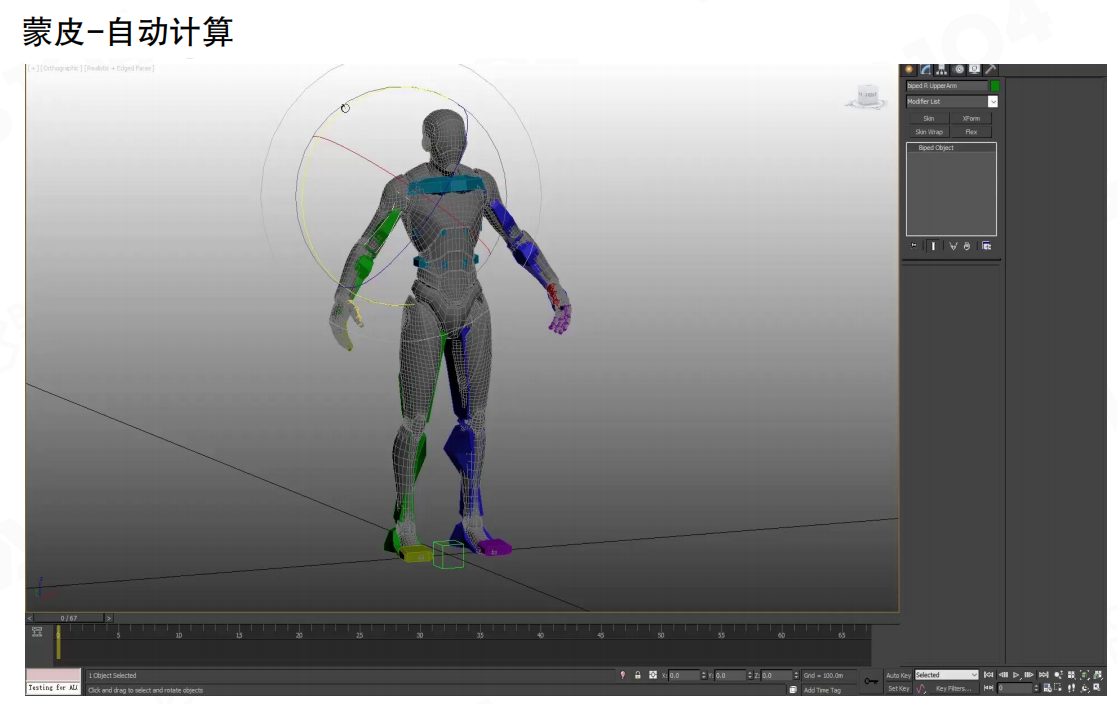Expand the Modifier List dropdown

pyautogui.click(x=993, y=101)
